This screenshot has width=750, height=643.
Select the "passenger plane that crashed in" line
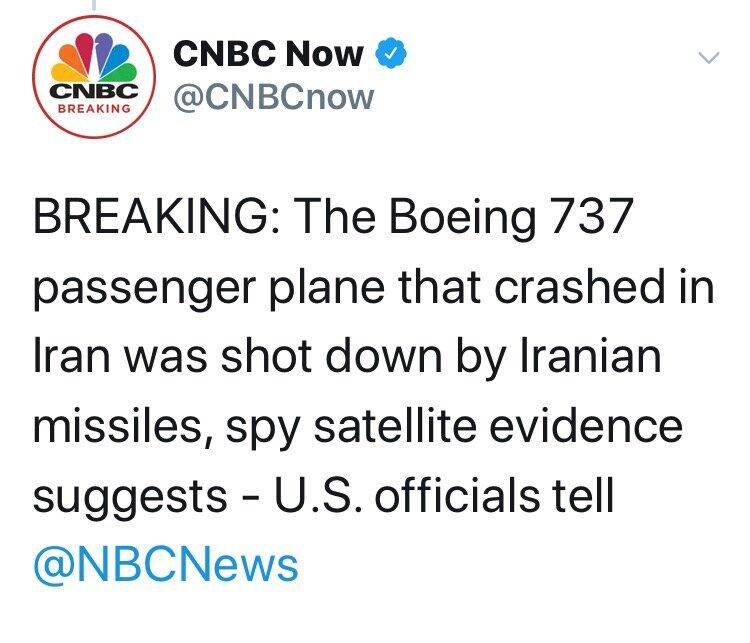pos(374,289)
